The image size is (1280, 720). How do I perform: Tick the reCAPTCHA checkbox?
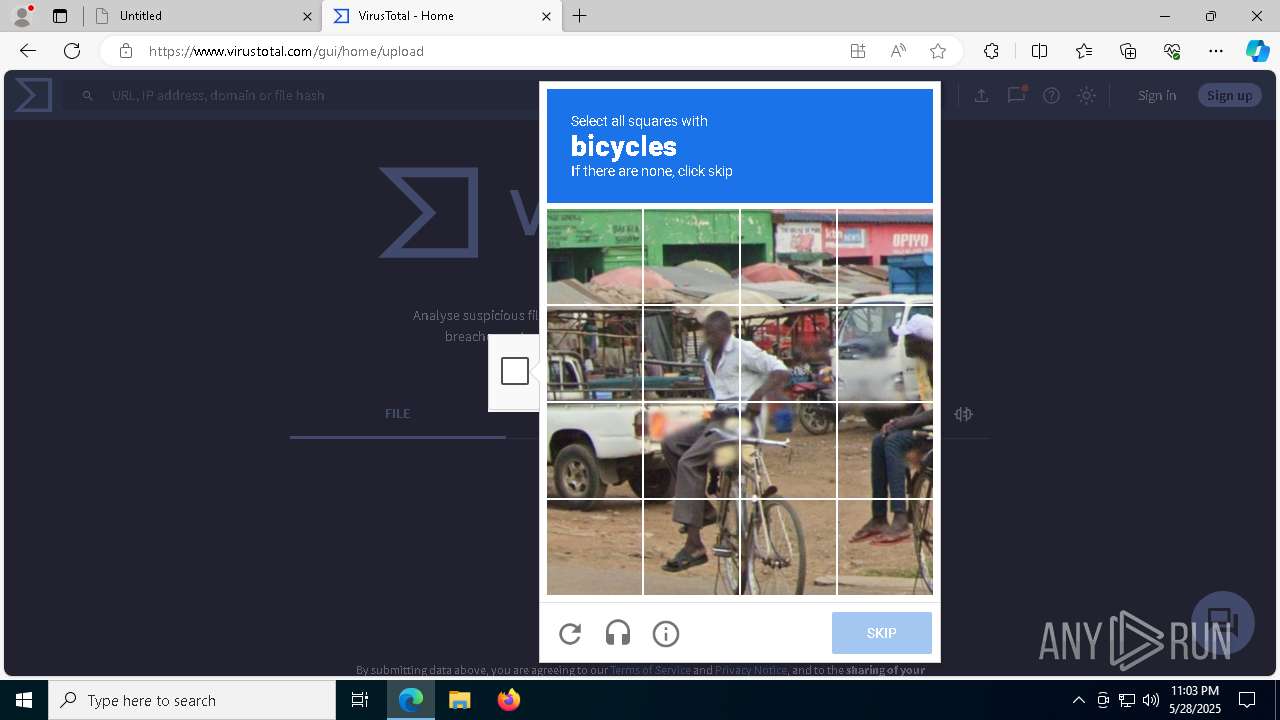(x=515, y=371)
